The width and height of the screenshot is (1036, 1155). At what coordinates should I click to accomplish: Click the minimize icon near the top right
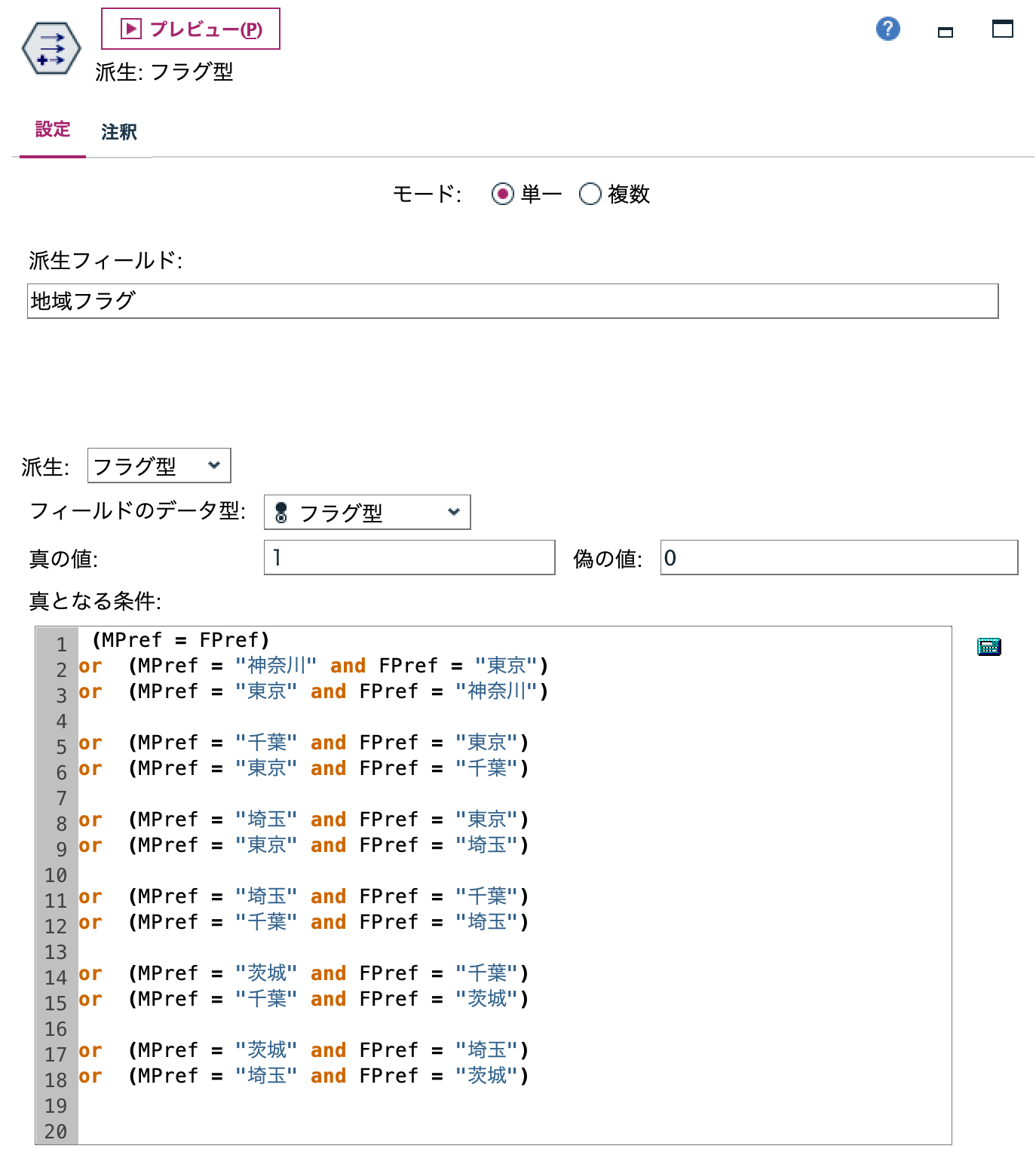click(943, 32)
